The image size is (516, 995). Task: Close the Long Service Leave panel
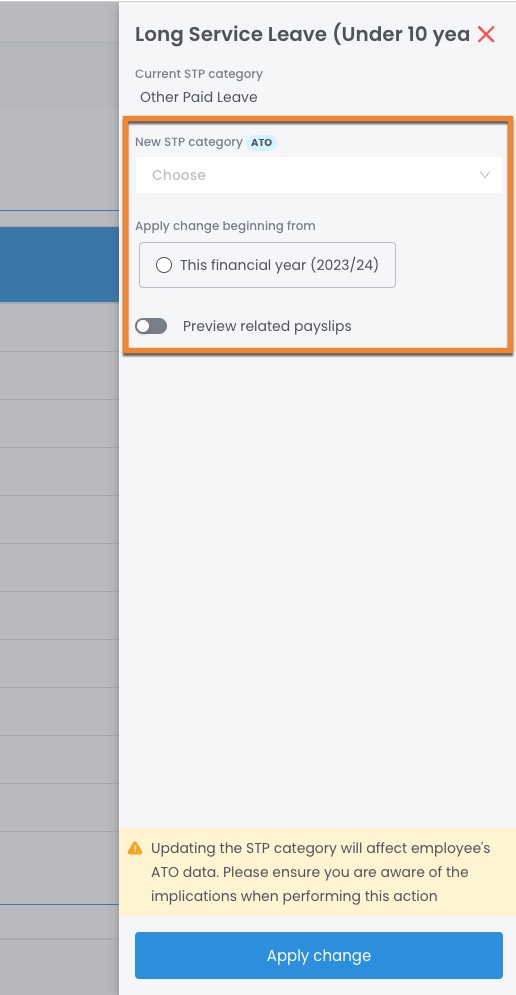click(486, 34)
